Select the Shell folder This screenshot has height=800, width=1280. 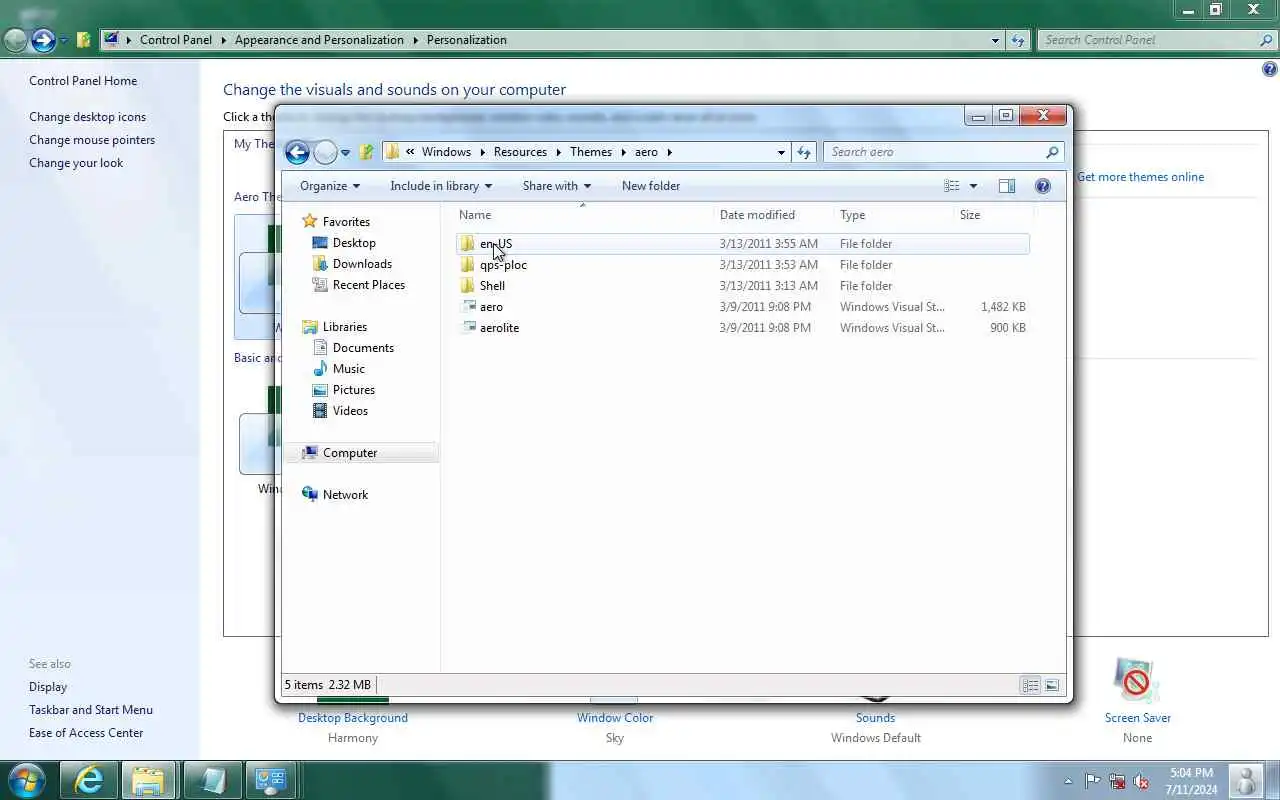click(x=744, y=286)
